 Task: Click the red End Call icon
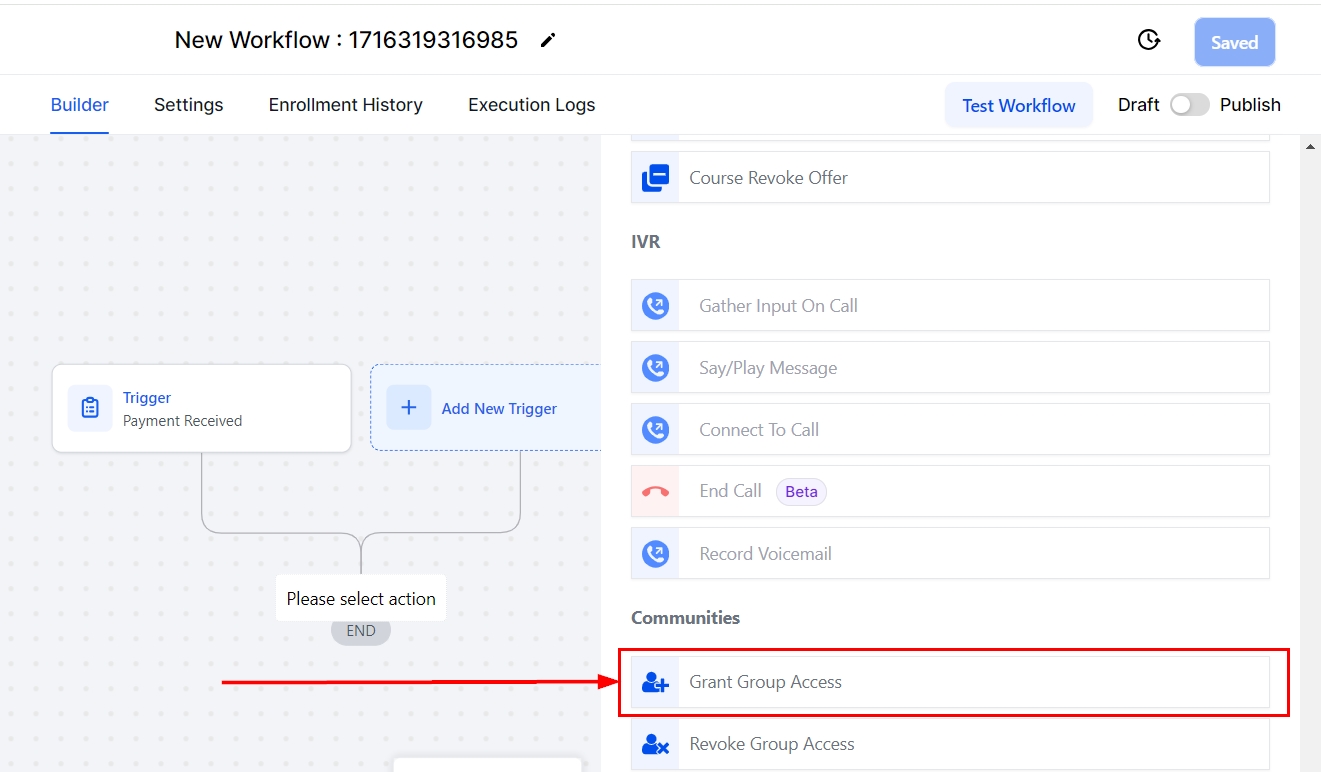click(655, 492)
